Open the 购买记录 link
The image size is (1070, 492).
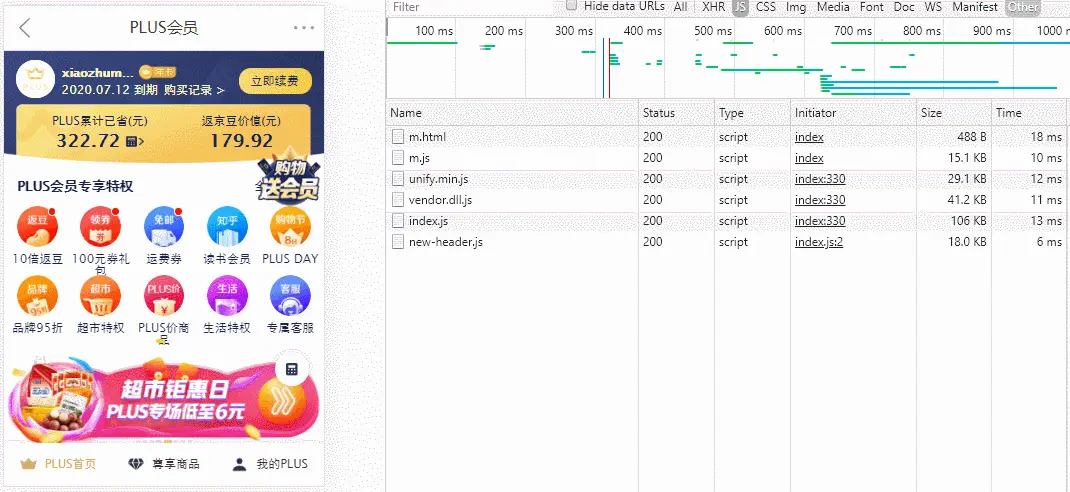pos(194,89)
